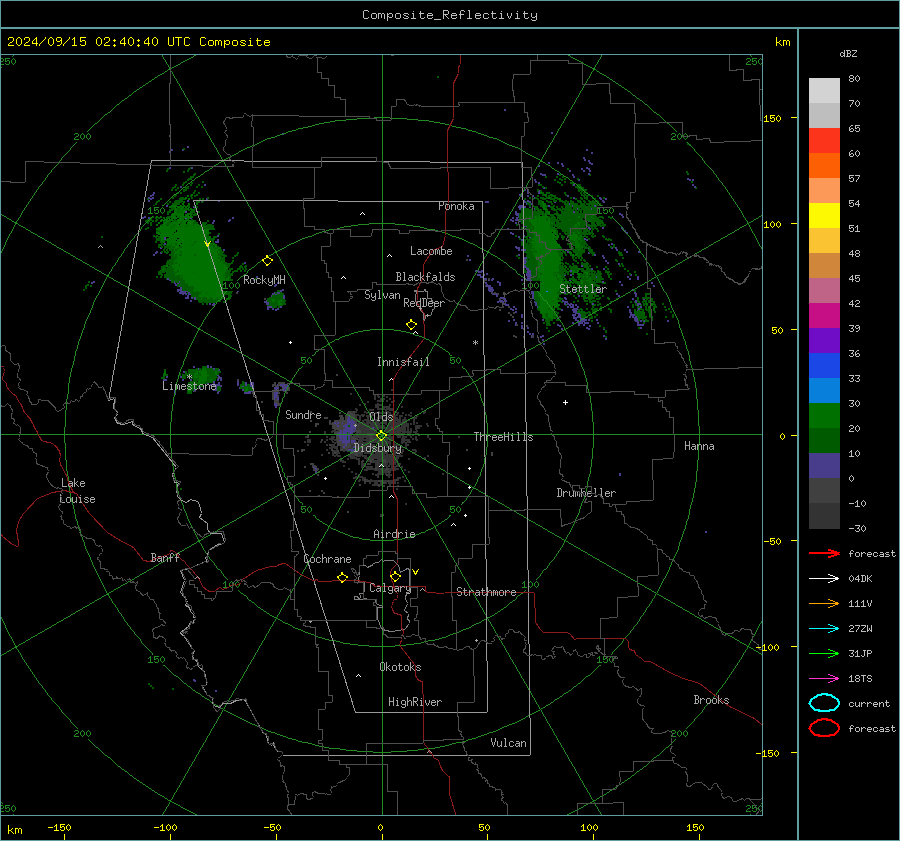Select the orange 57–60 dBZ color band

pyautogui.click(x=824, y=165)
